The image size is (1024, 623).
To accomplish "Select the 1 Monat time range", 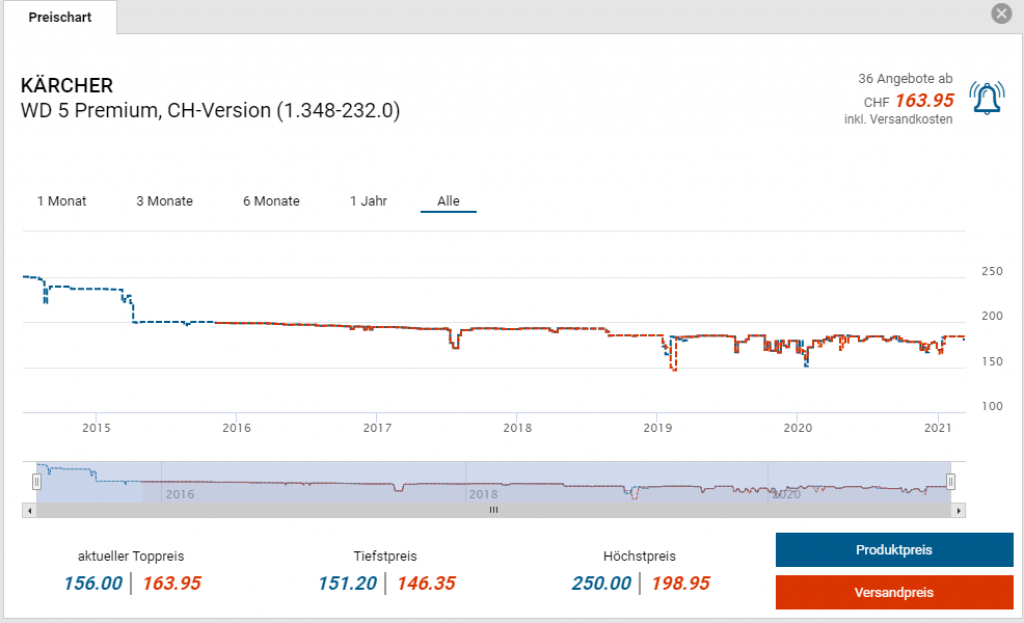I will [62, 201].
